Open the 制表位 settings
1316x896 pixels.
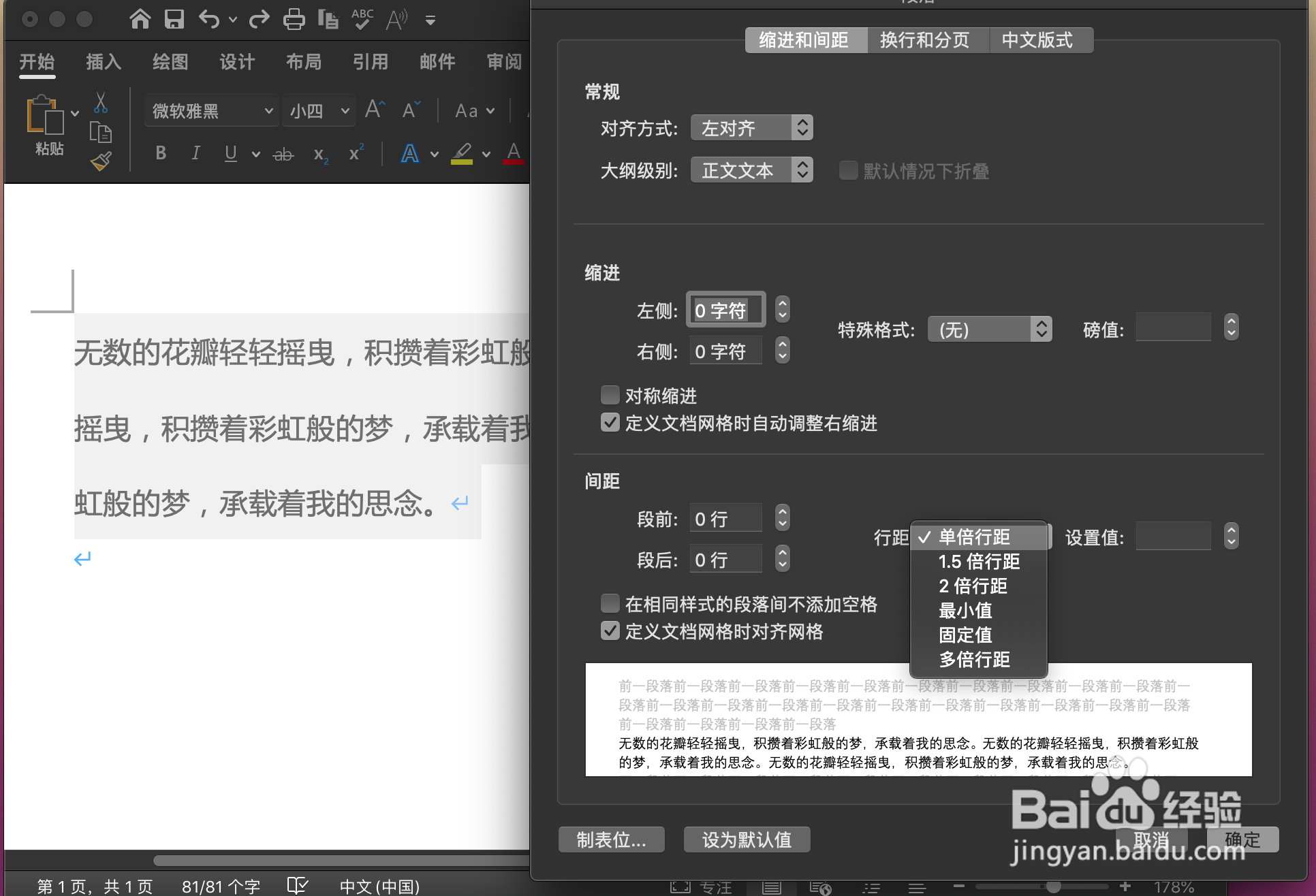click(611, 839)
